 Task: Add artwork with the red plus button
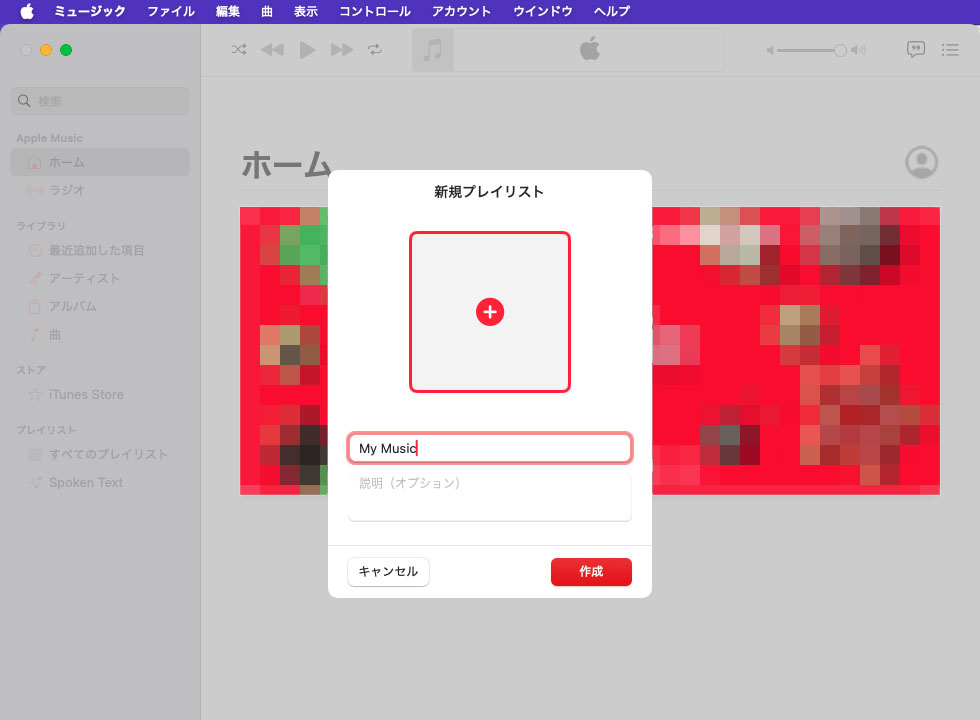pyautogui.click(x=490, y=312)
